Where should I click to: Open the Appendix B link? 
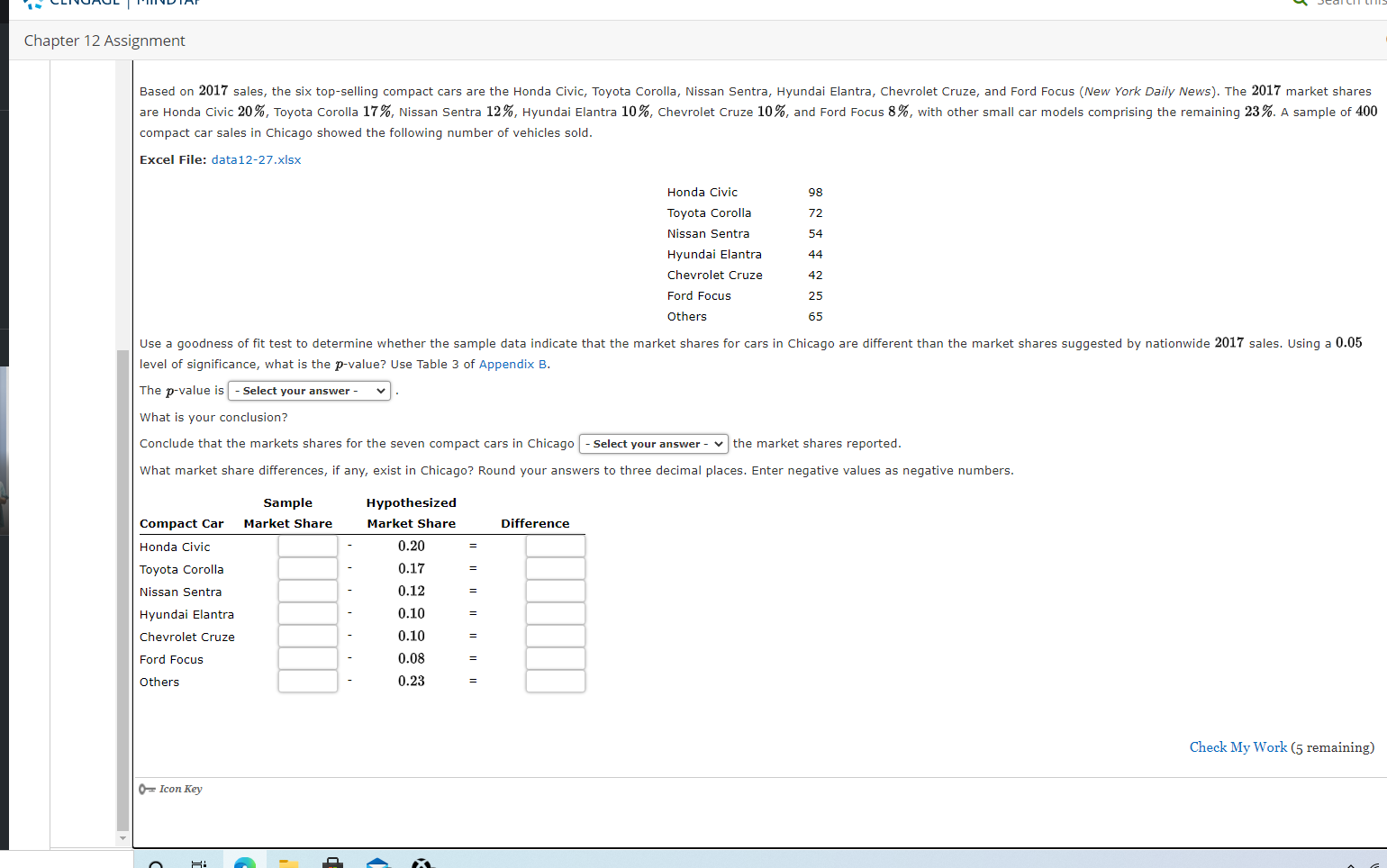tap(512, 365)
